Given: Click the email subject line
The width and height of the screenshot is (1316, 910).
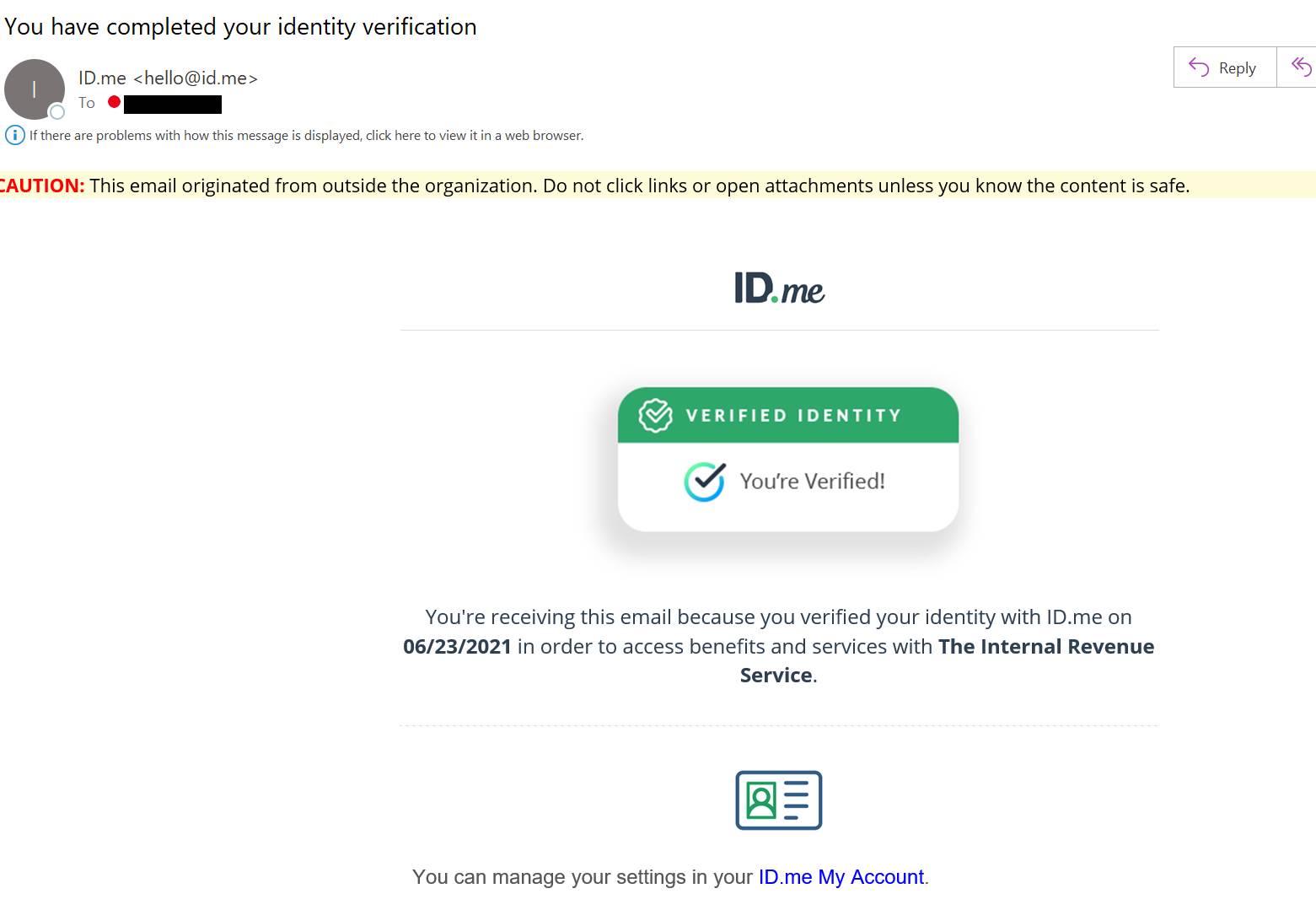Looking at the screenshot, I should pos(240,27).
